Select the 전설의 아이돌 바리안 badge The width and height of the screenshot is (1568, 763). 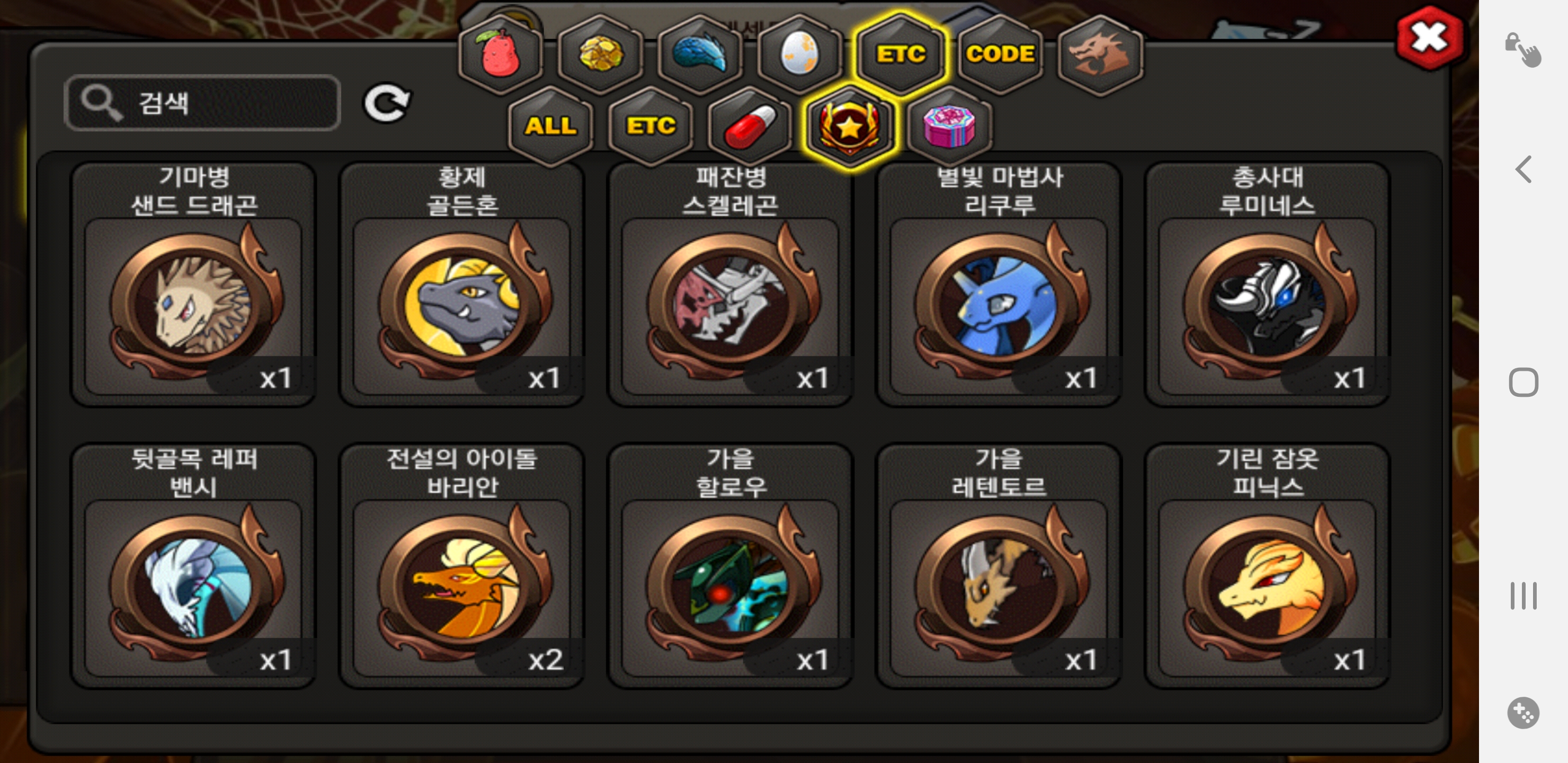462,566
